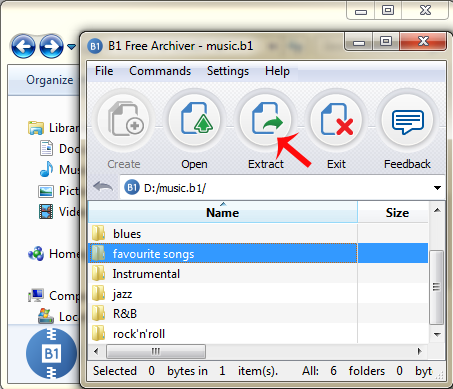Open the Help menu
The width and height of the screenshot is (453, 389).
click(x=277, y=71)
